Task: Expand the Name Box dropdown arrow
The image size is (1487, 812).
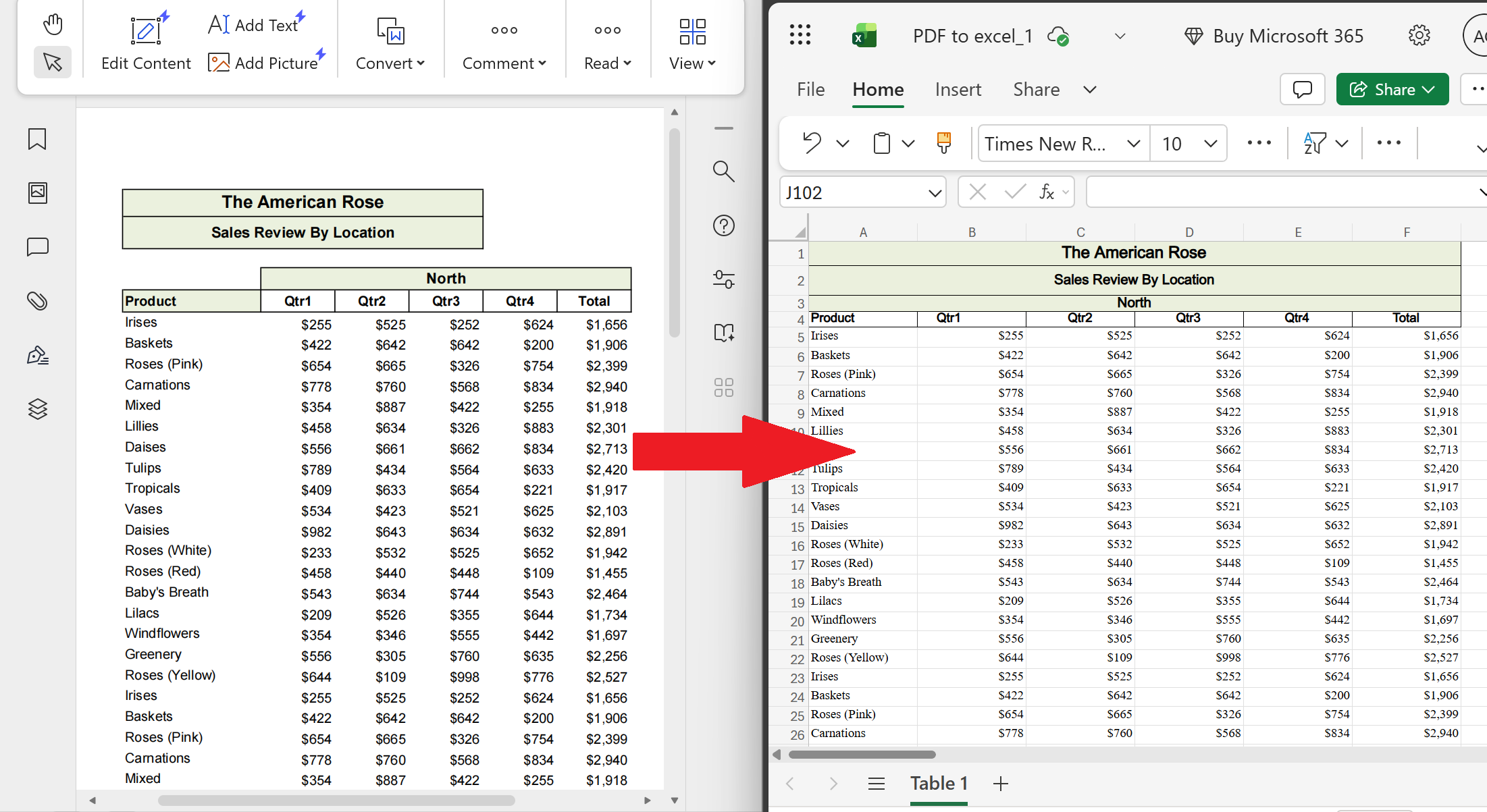Action: click(935, 193)
